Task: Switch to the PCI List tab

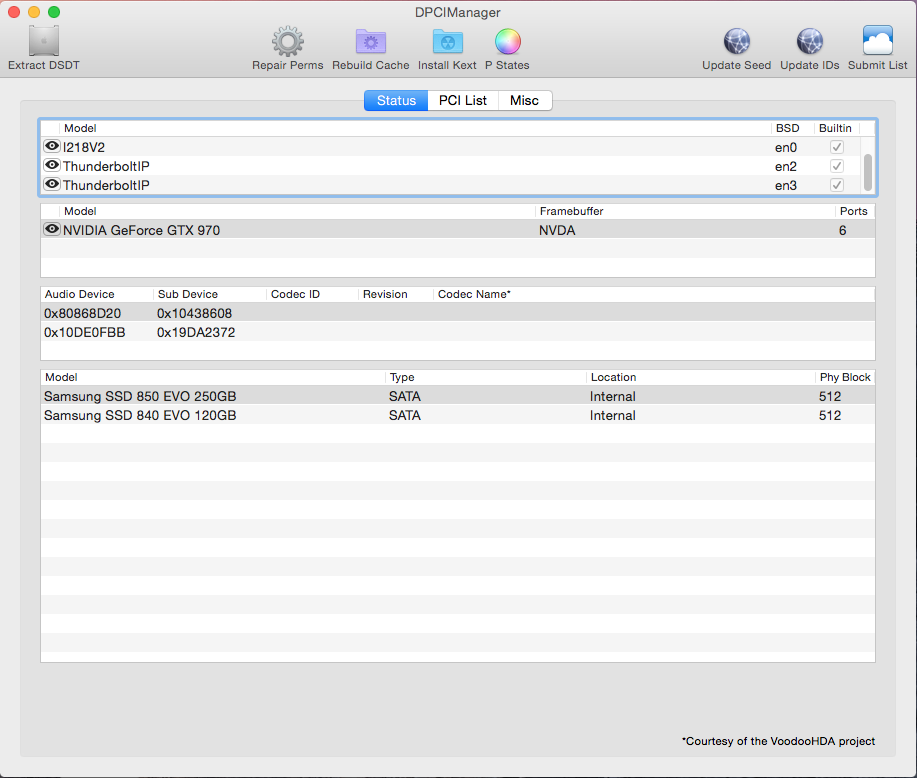Action: coord(463,100)
